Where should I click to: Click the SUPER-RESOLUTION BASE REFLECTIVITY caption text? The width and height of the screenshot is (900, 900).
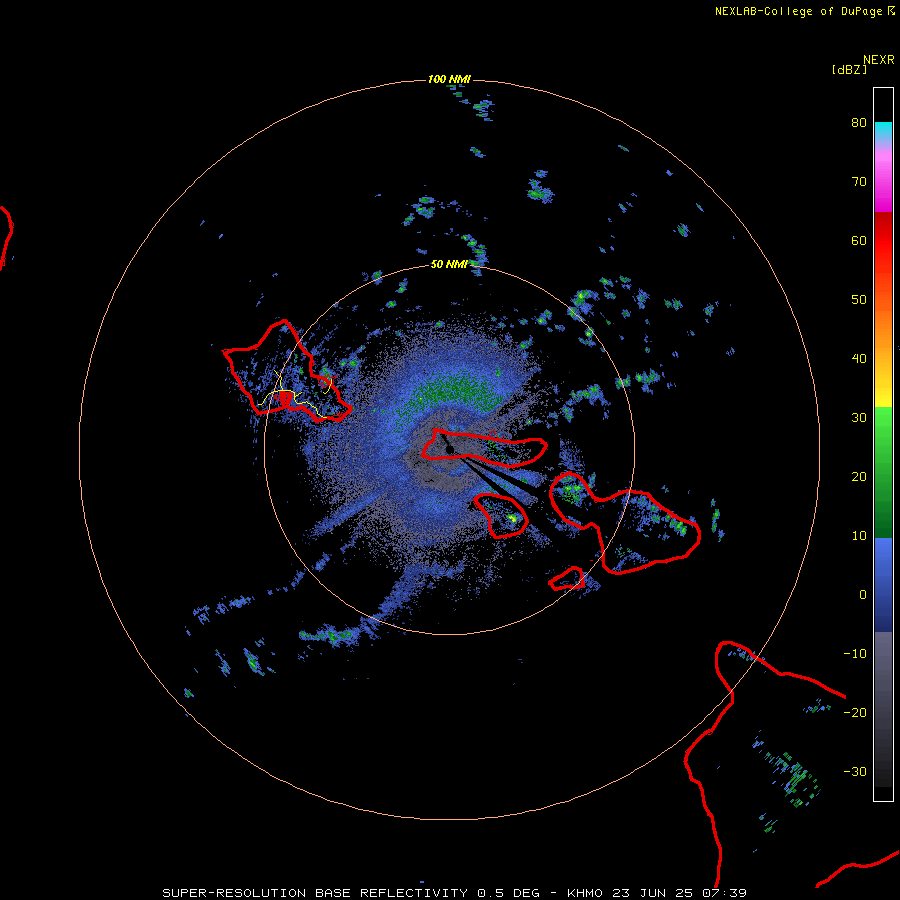(315, 893)
